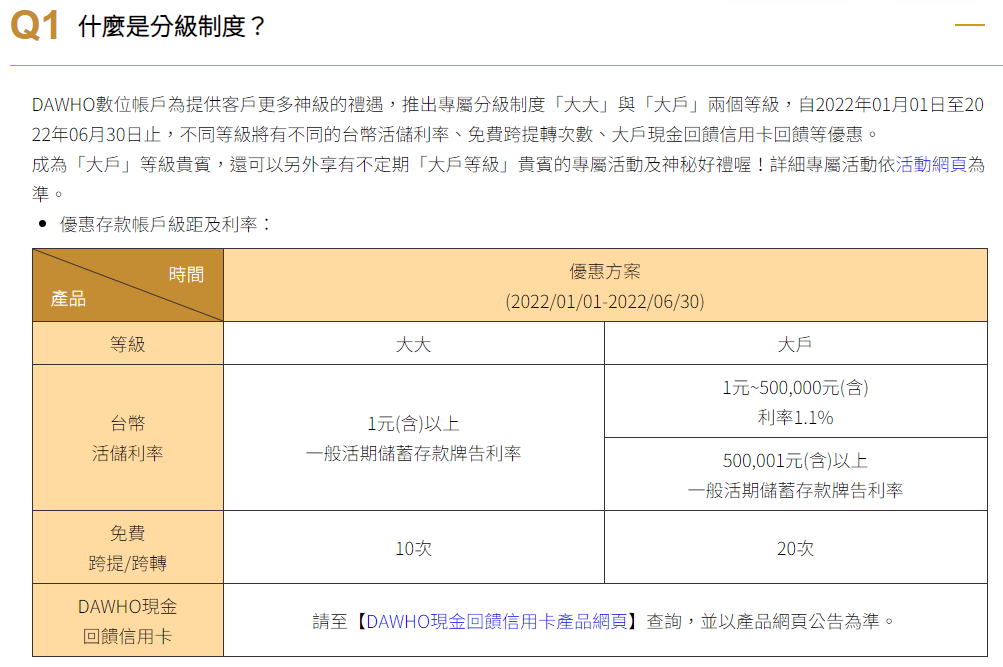Click 一般活期儲蓄存款牌告利率 under 500,001元(含)以上
The width and height of the screenshot is (1003, 667).
pos(795,490)
